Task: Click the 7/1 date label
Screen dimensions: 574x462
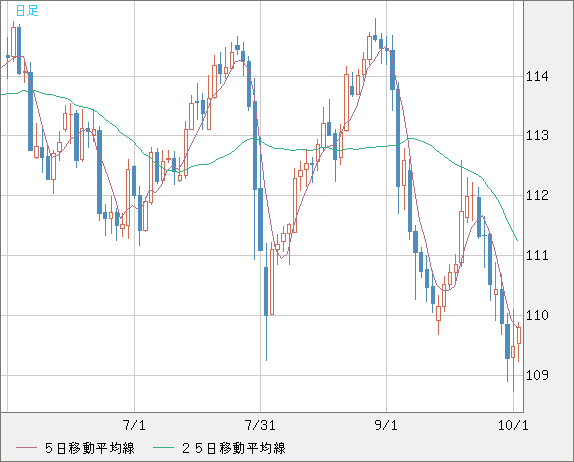Action: coord(134,425)
